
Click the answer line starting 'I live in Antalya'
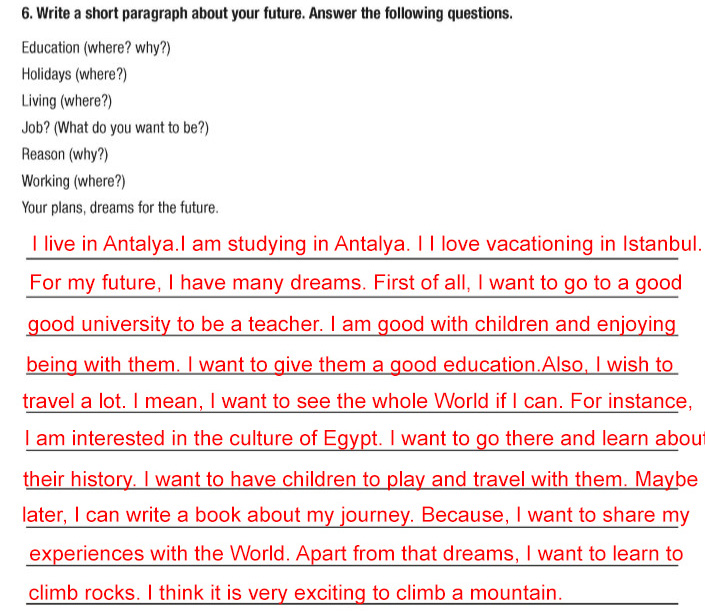point(366,244)
